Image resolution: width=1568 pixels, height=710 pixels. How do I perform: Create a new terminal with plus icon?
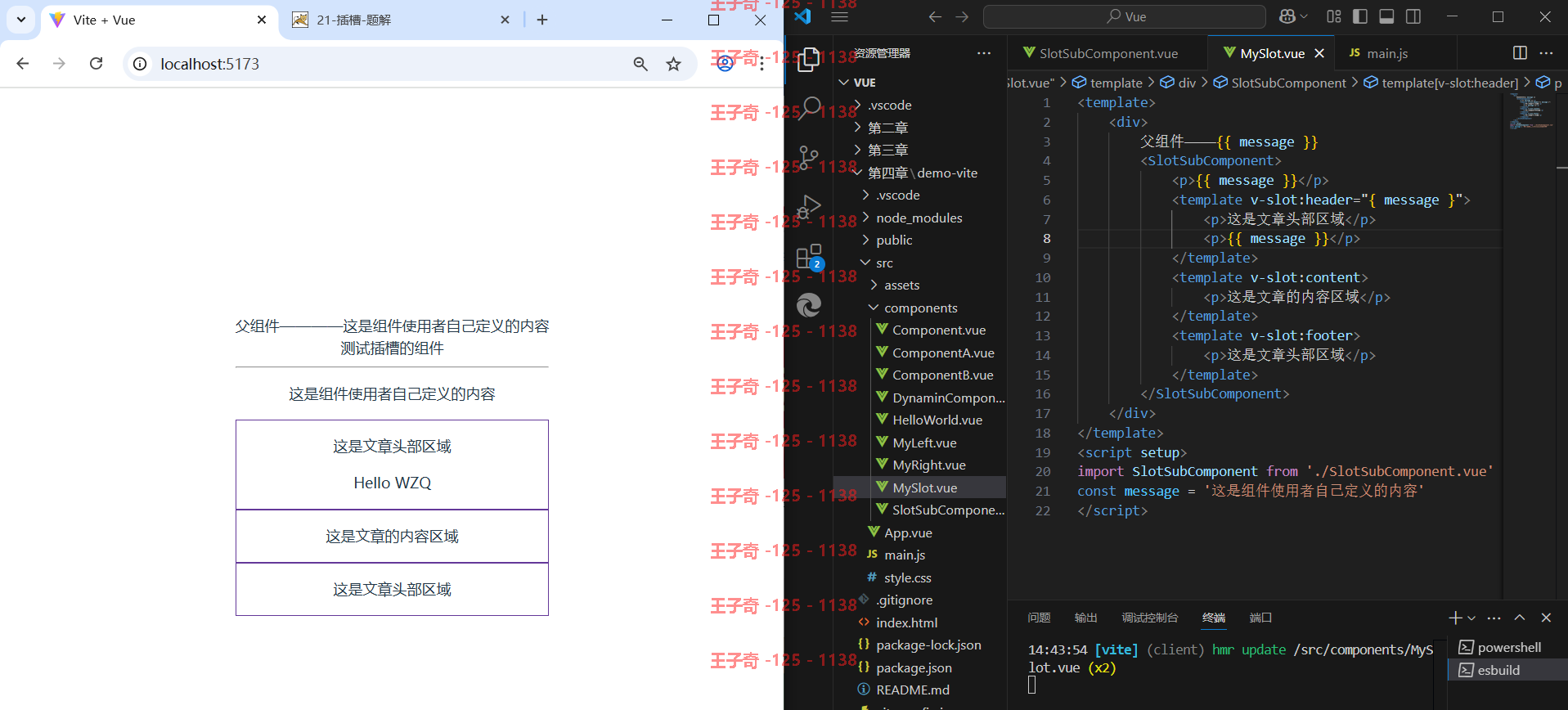click(1455, 618)
